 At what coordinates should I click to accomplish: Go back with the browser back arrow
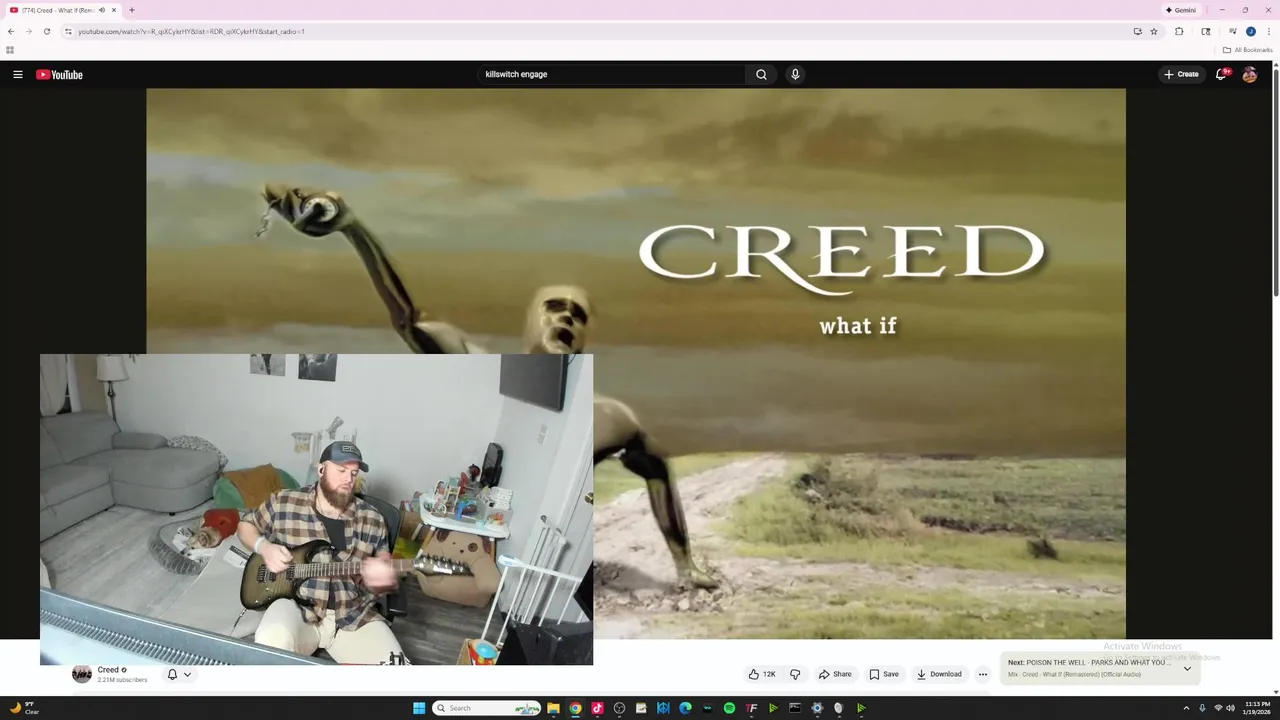11,31
